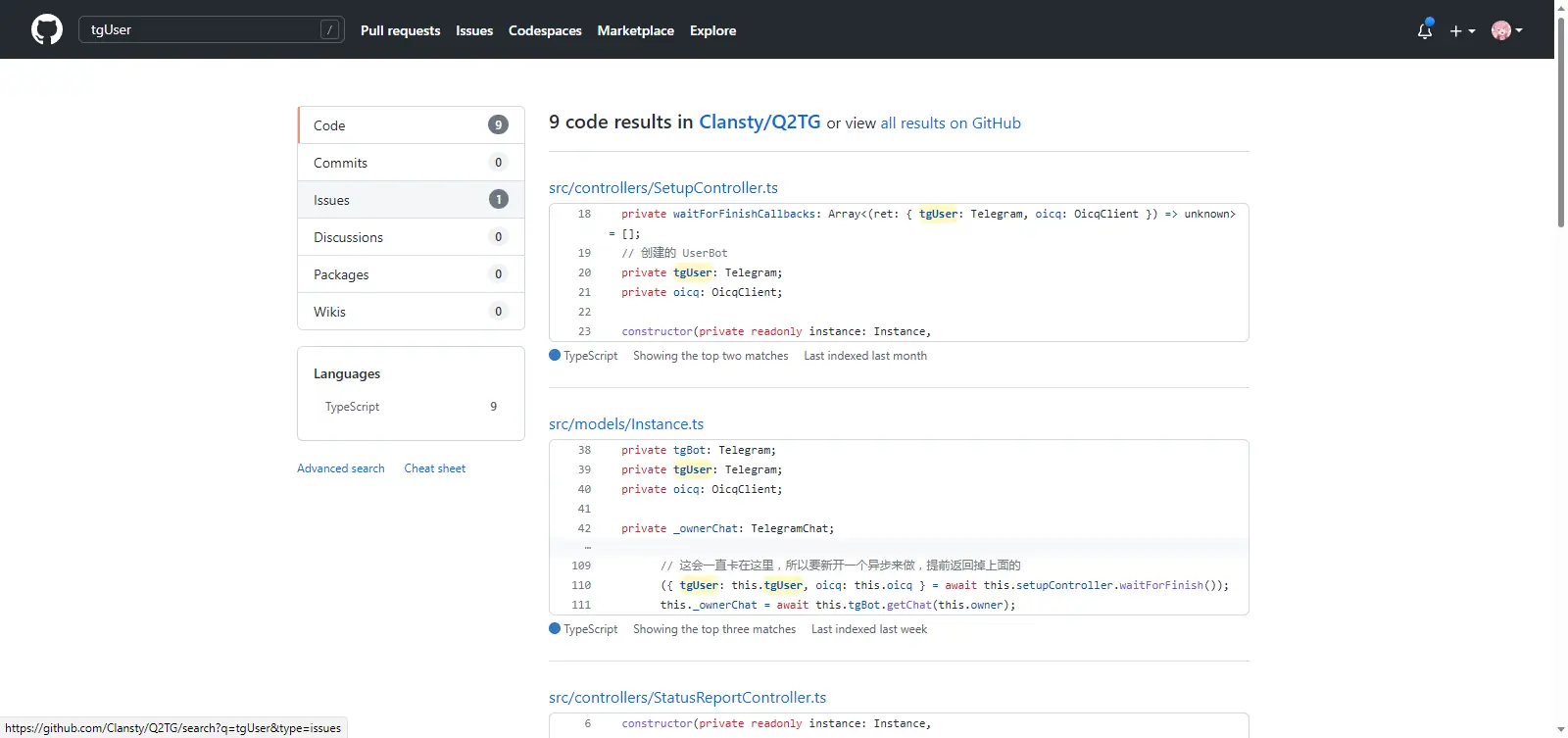This screenshot has height=738, width=1568.
Task: Click the slash shortcut icon in search
Action: (330, 30)
